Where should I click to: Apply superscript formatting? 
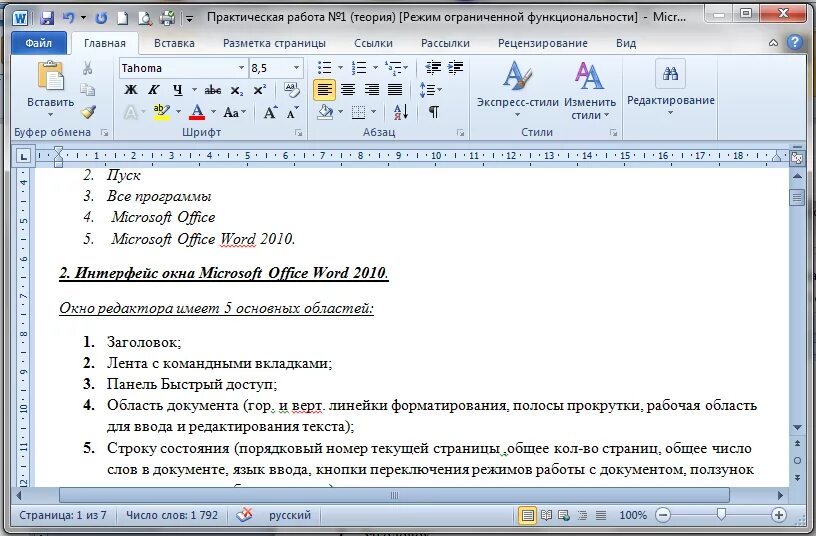(260, 90)
